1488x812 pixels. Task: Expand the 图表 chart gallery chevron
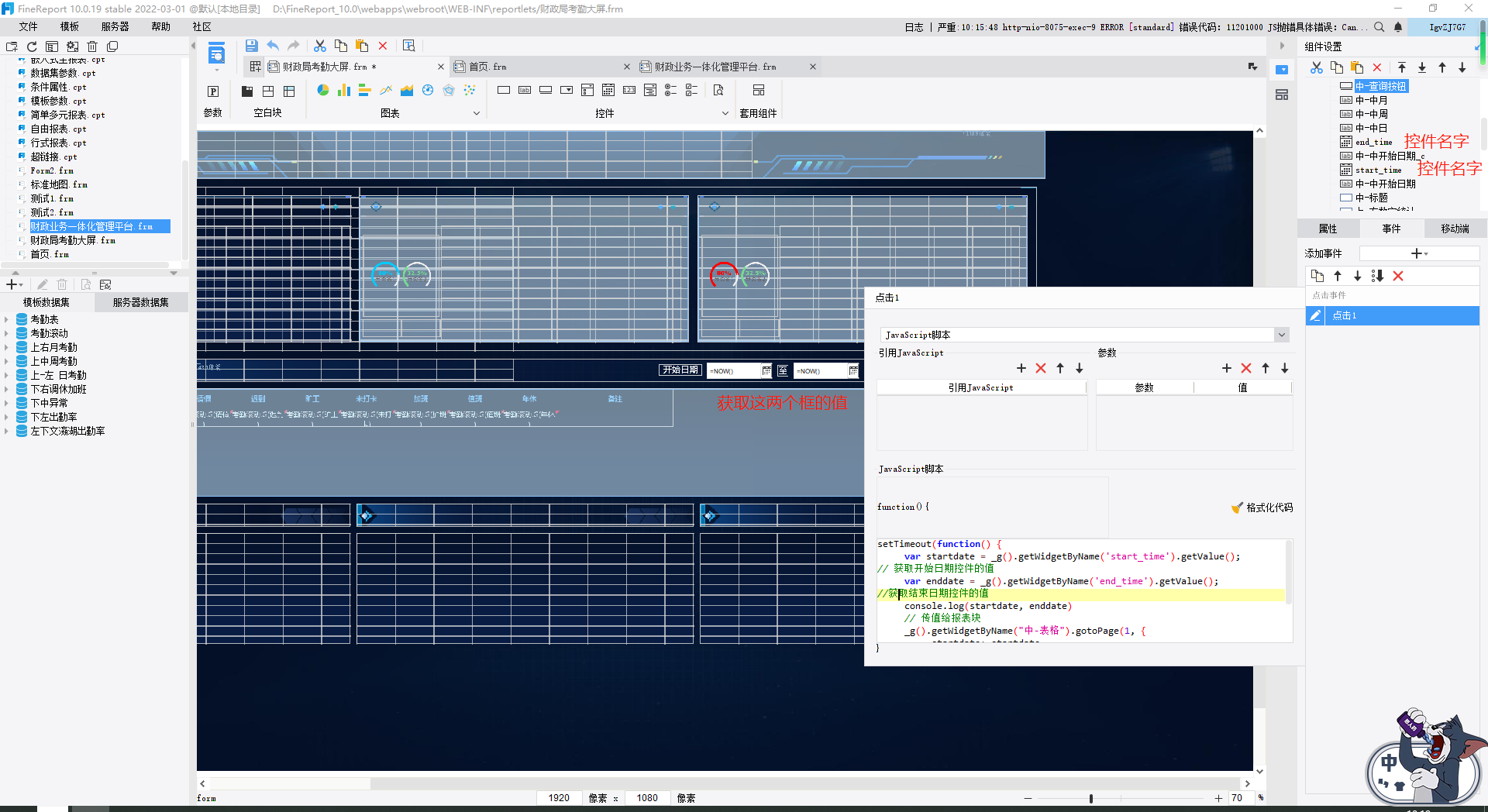[477, 113]
